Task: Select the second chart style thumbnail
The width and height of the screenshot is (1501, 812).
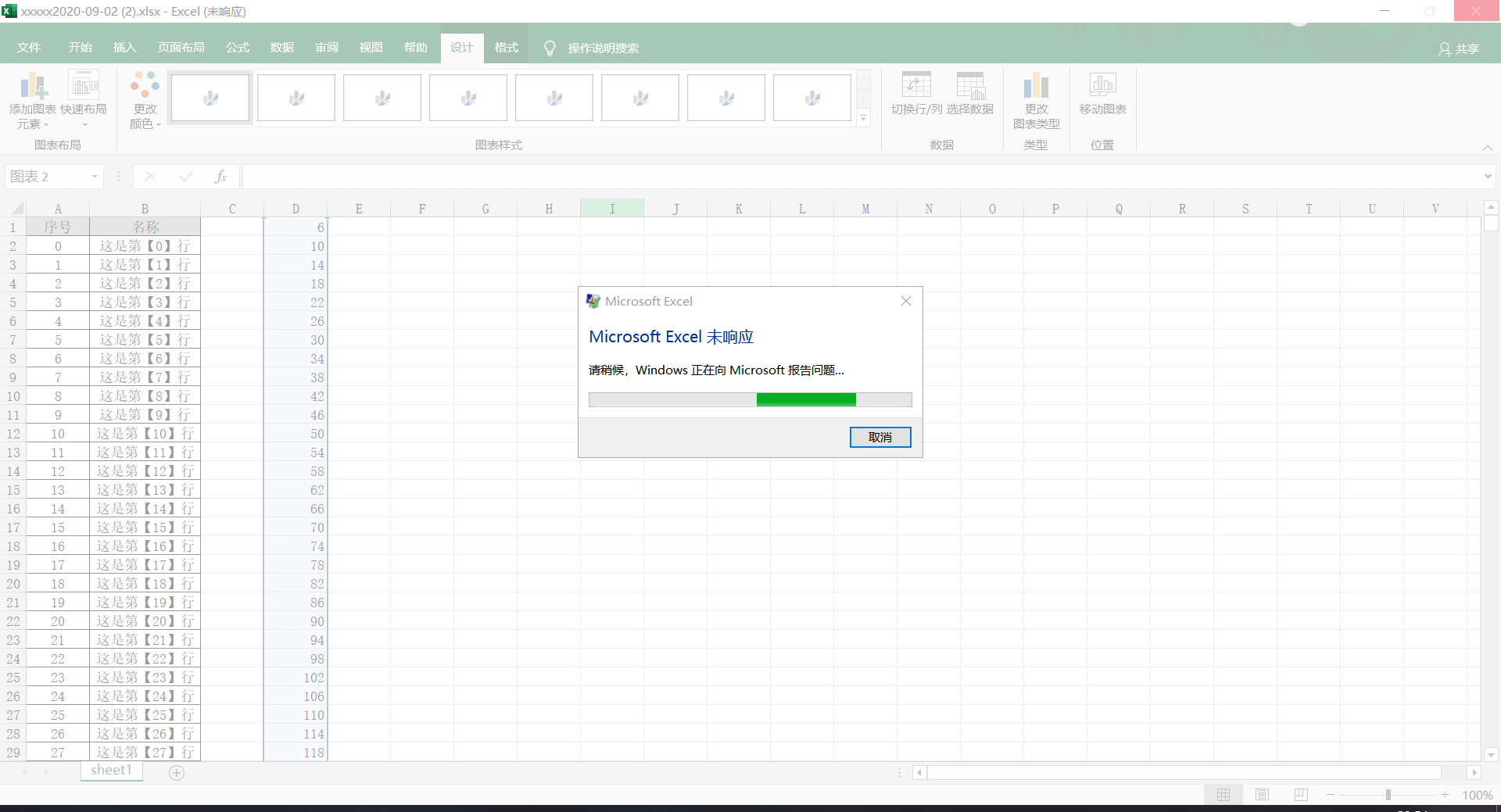Action: pyautogui.click(x=296, y=98)
